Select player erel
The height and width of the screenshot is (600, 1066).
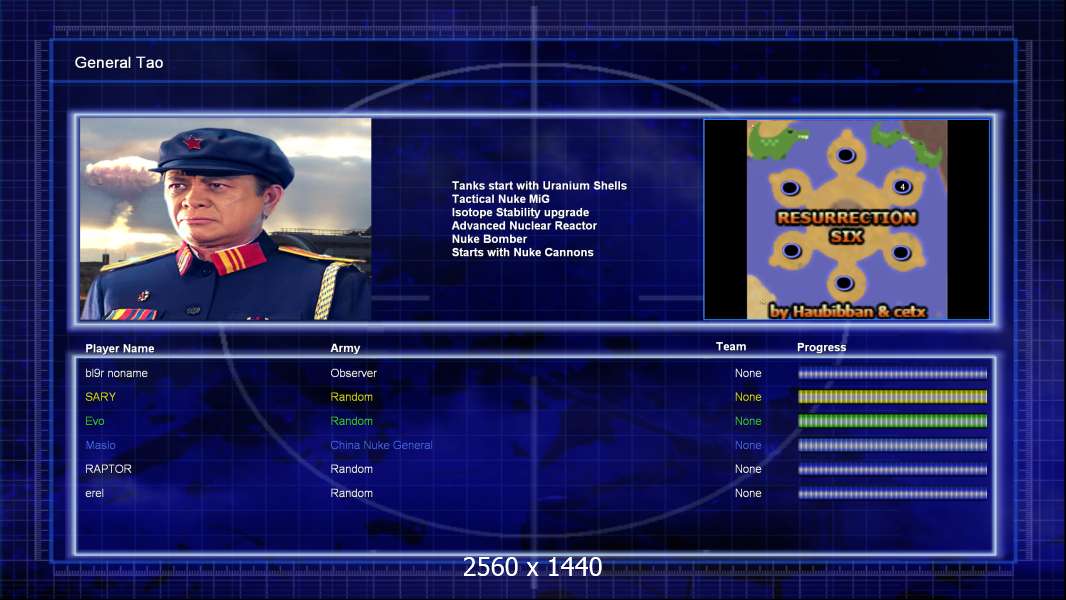click(x=94, y=493)
